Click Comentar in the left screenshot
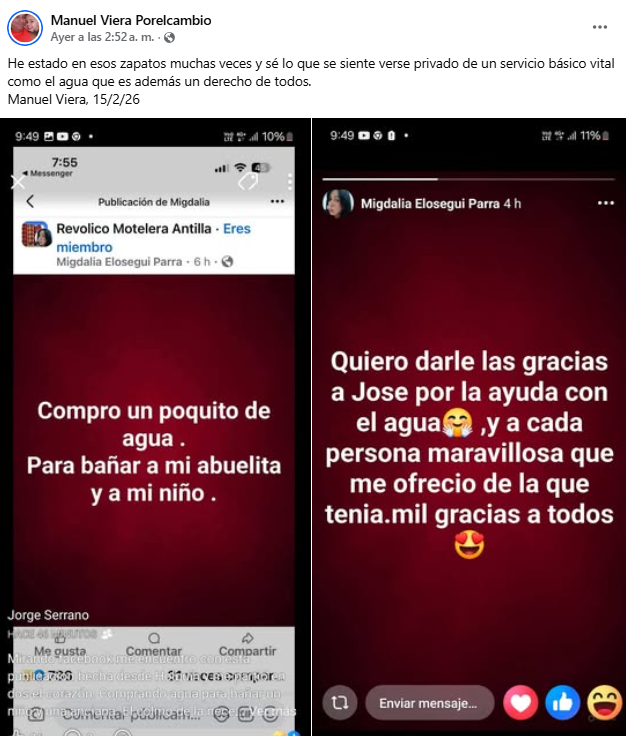This screenshot has height=736, width=626. [154, 645]
